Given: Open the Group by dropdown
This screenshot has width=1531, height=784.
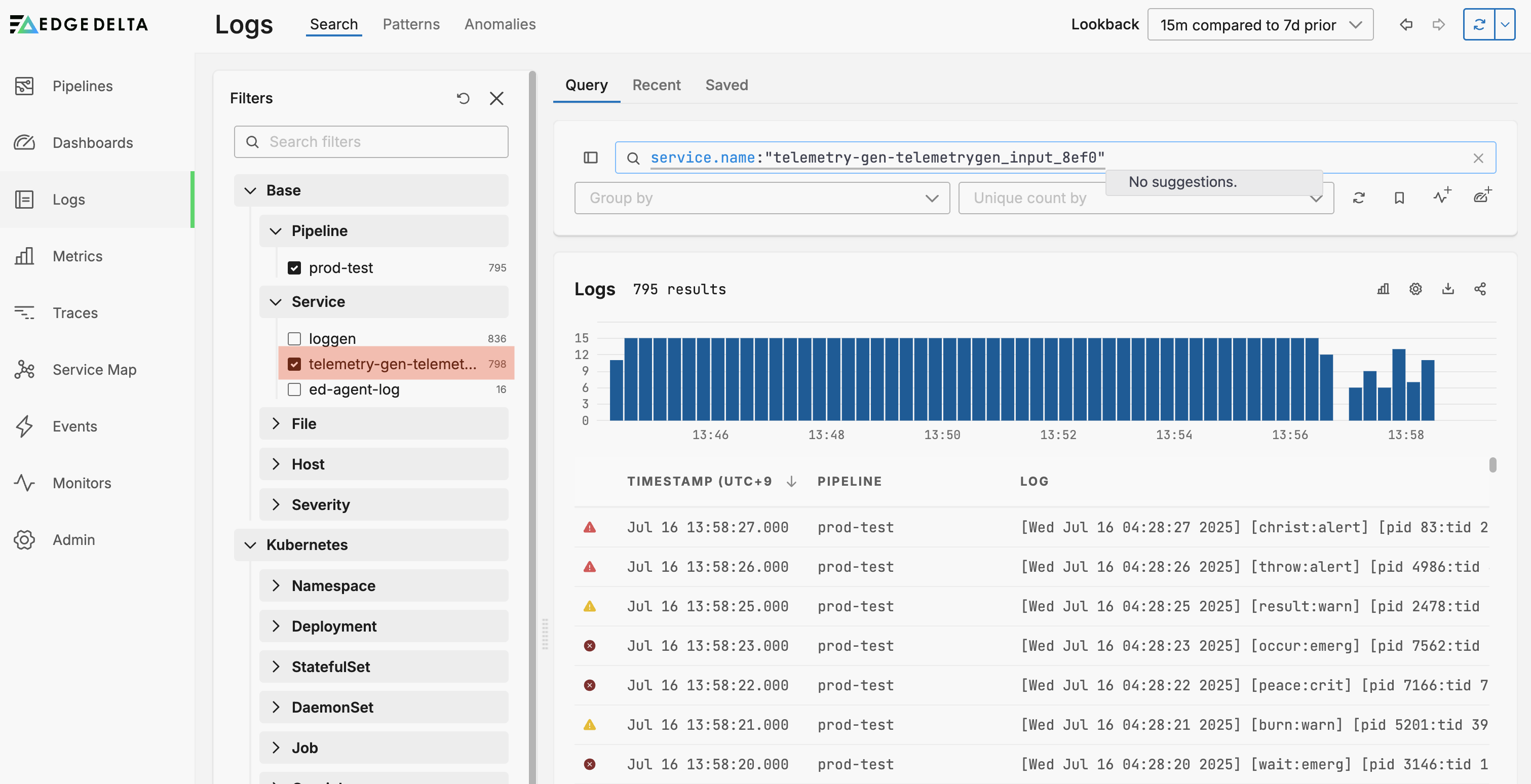Looking at the screenshot, I should 762,198.
